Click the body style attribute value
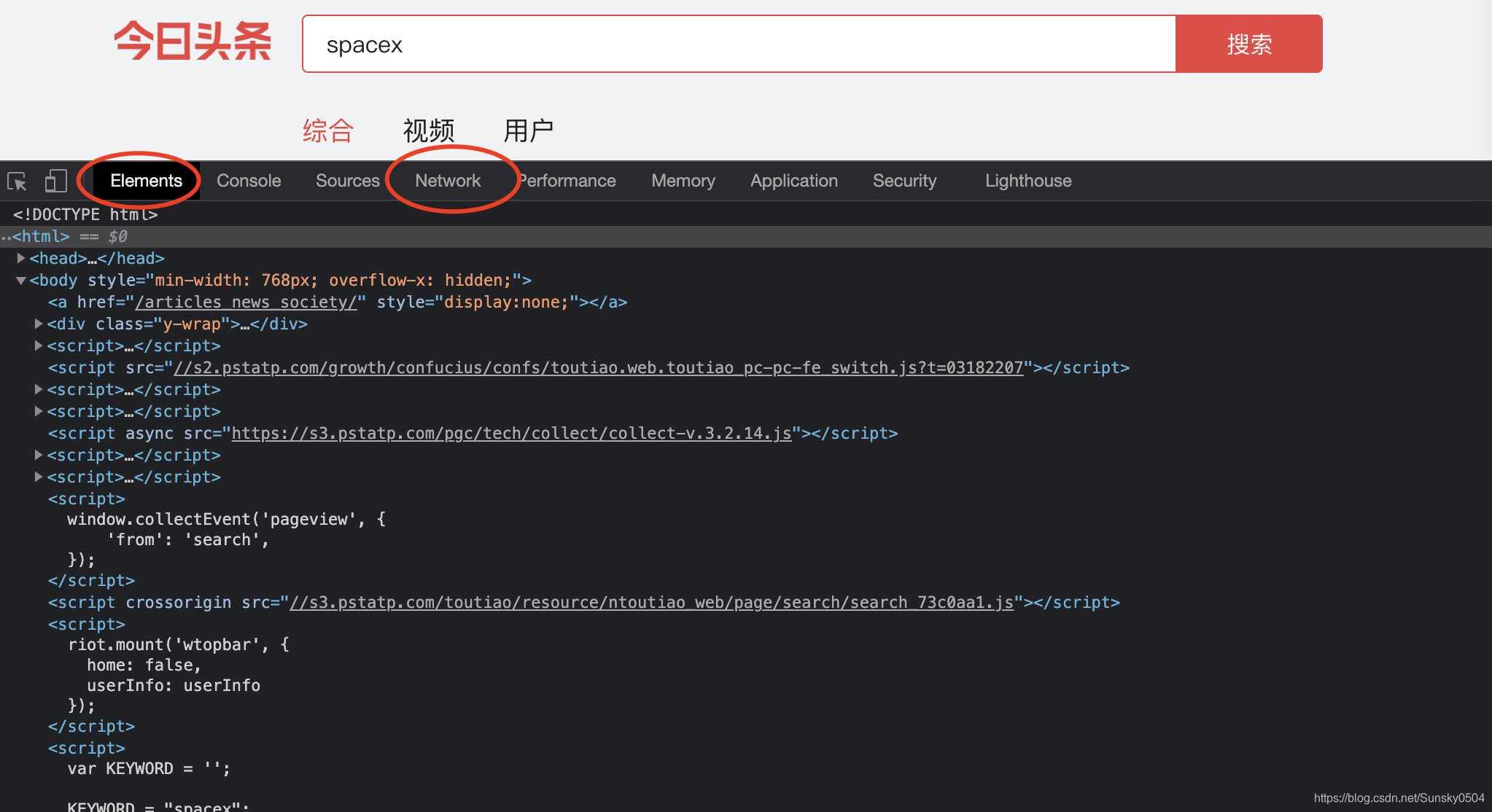This screenshot has width=1492, height=812. (333, 280)
